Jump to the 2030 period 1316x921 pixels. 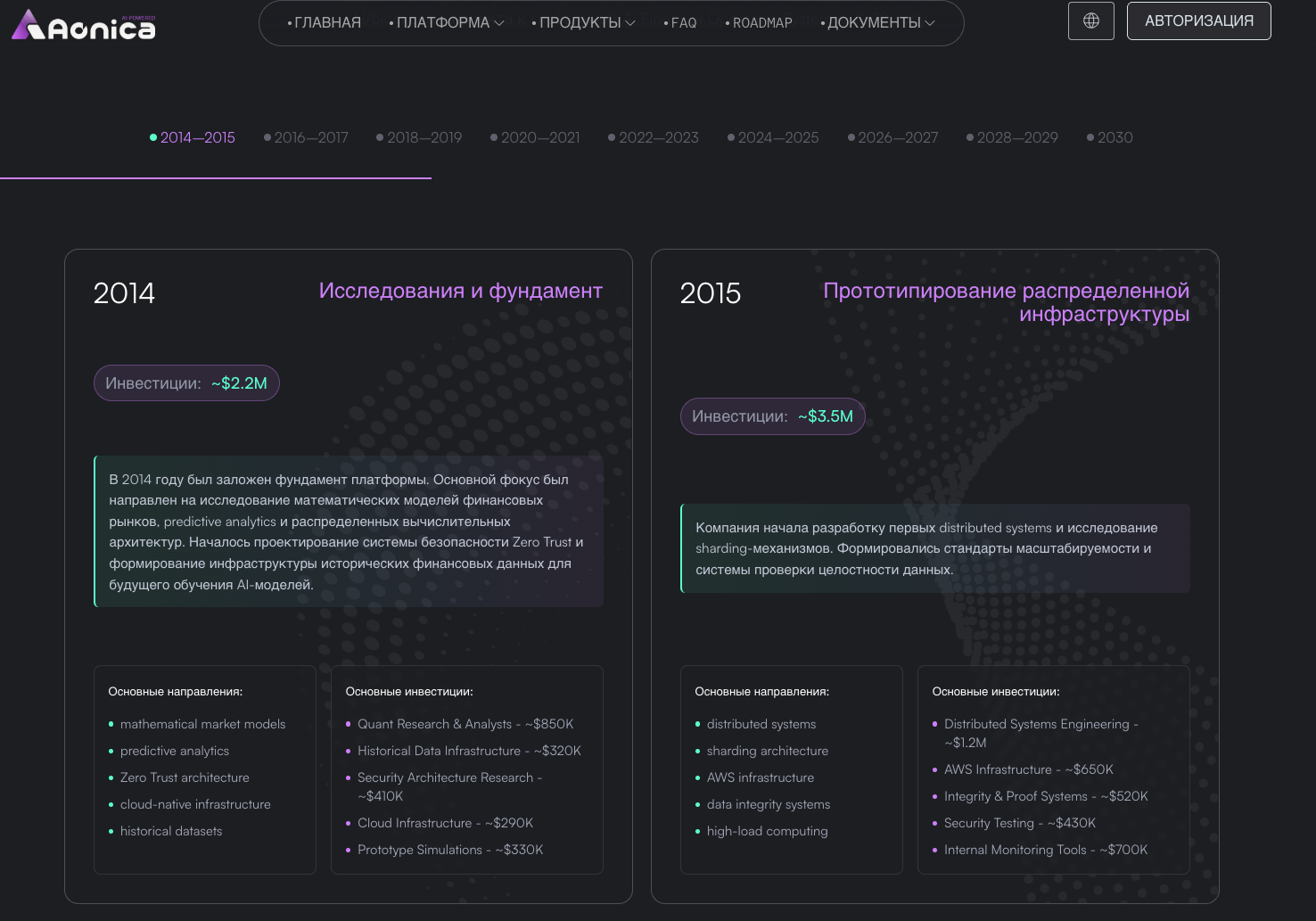(1110, 137)
